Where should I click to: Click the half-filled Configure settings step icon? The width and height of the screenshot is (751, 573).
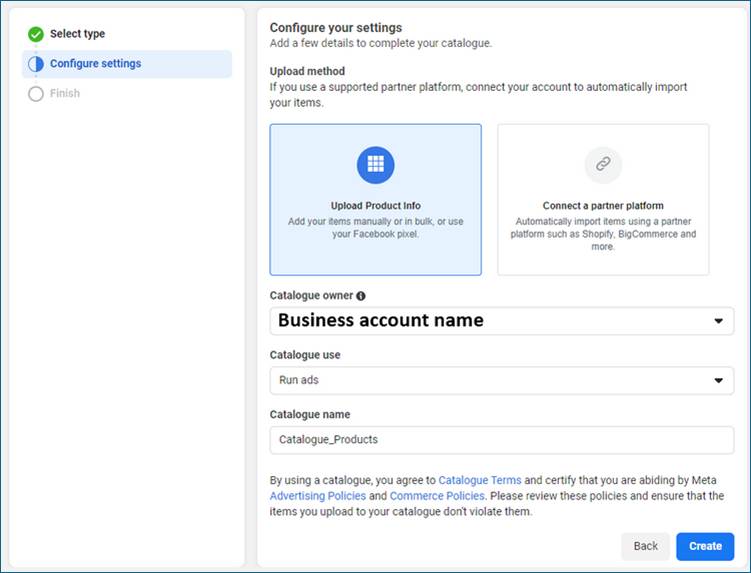36,64
